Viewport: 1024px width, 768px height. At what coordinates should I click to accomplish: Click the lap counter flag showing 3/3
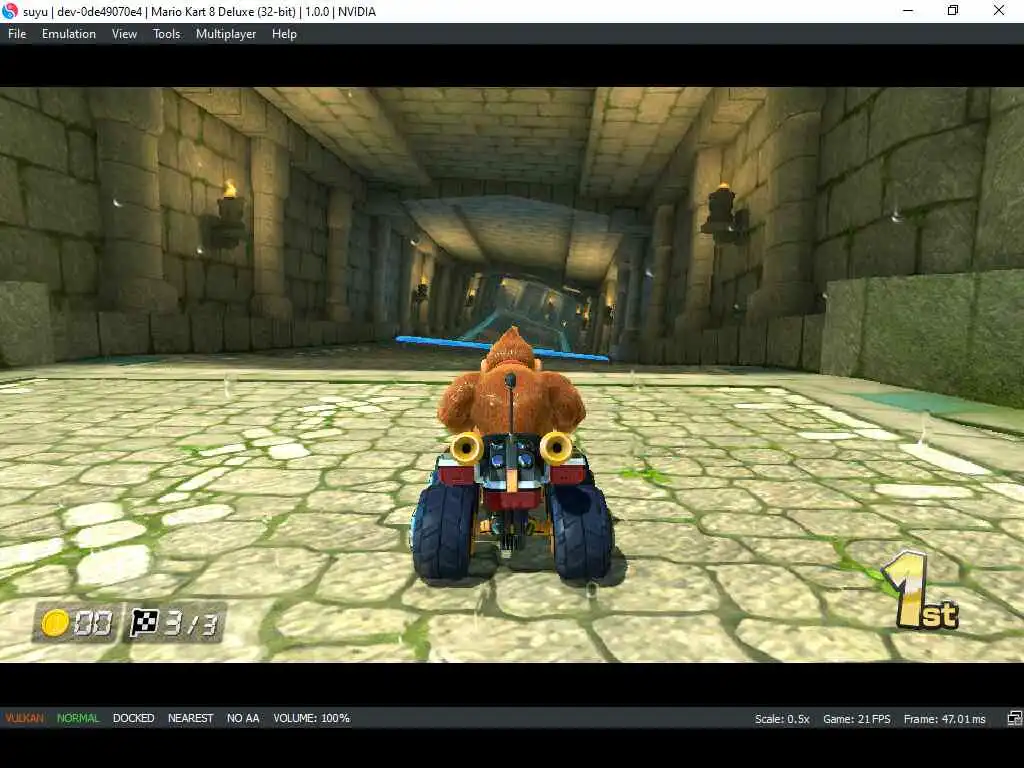click(174, 622)
